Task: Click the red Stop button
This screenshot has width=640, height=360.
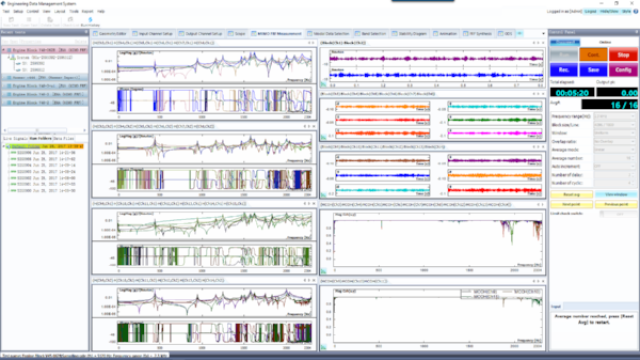Action: pos(623,55)
